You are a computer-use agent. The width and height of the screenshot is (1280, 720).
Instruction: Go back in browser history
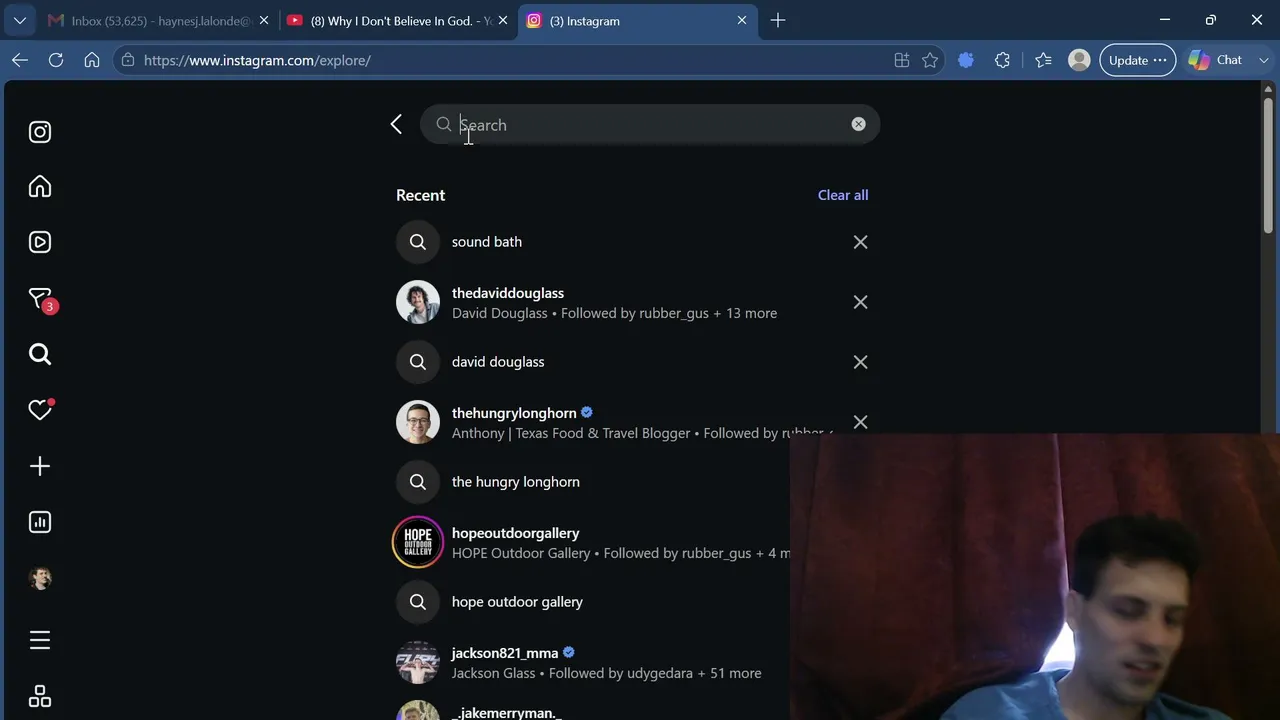click(20, 60)
